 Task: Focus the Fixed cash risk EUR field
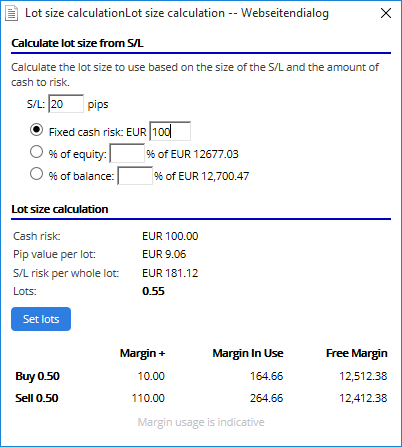(x=170, y=131)
